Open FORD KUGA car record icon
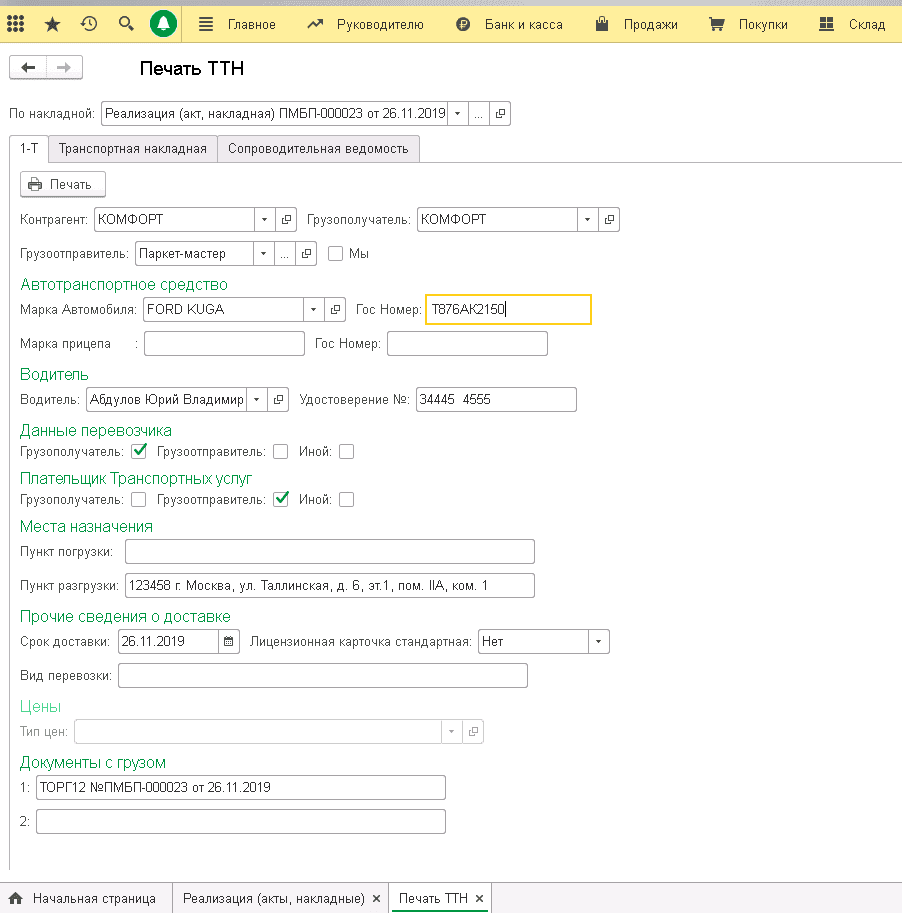The image size is (902, 913). (x=335, y=309)
